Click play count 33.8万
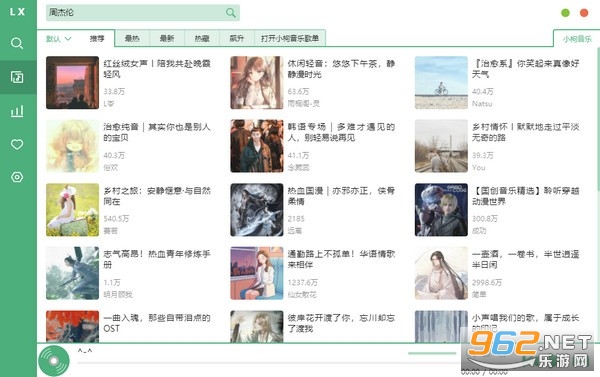The height and width of the screenshot is (377, 600). pyautogui.click(x=114, y=91)
